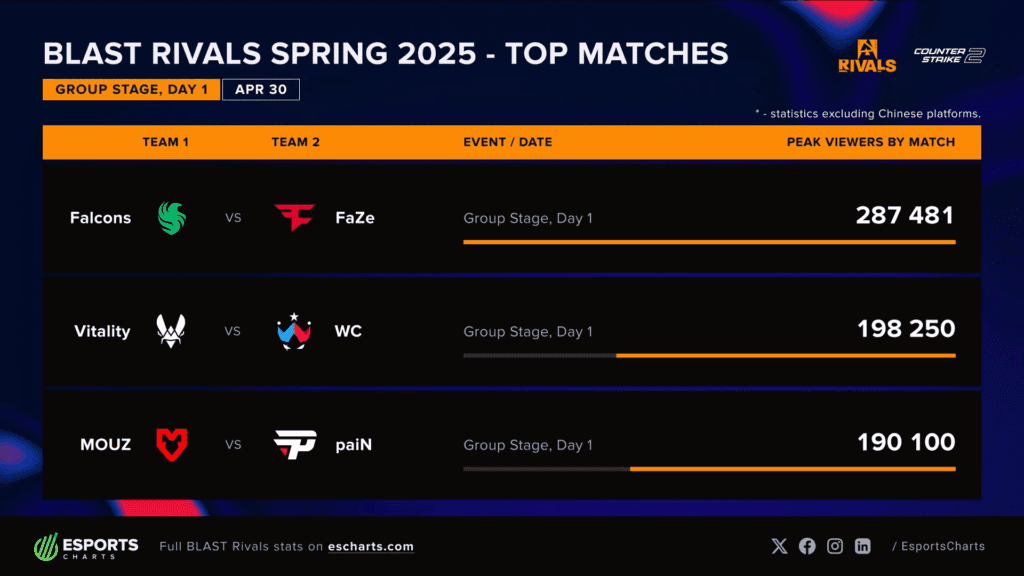
Task: Open the LinkedIn icon
Action: tap(863, 546)
